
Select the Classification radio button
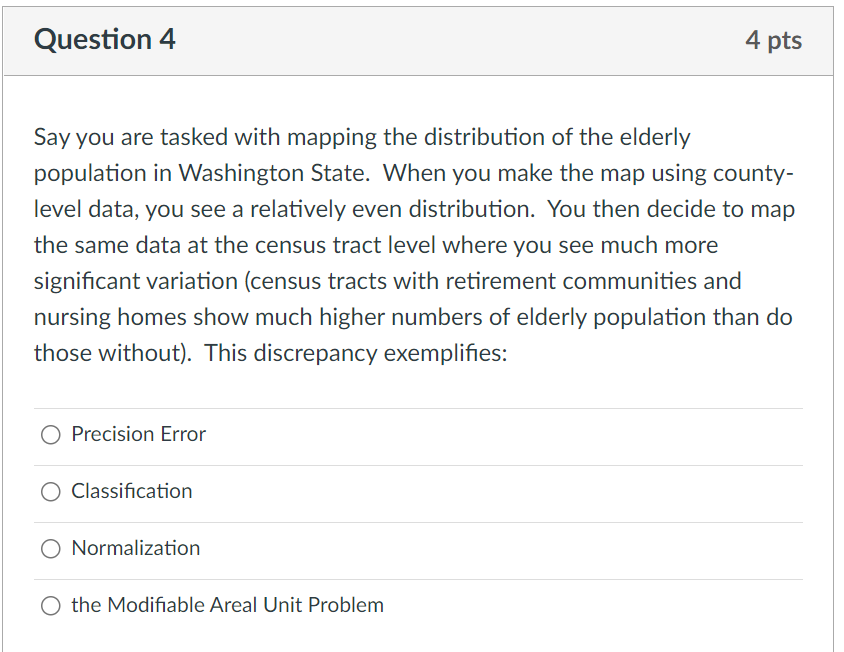coord(51,492)
